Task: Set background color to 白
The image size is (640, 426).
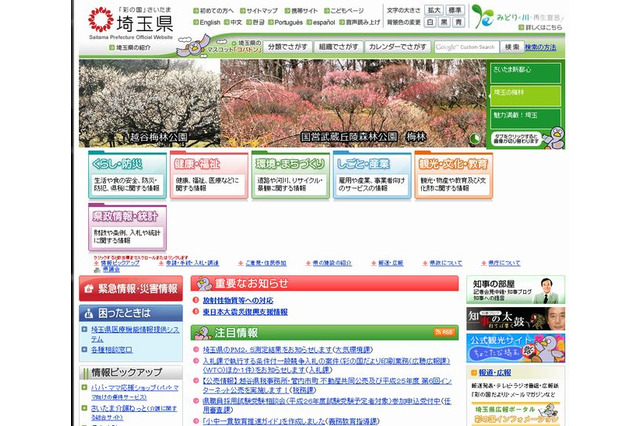Action: point(430,22)
